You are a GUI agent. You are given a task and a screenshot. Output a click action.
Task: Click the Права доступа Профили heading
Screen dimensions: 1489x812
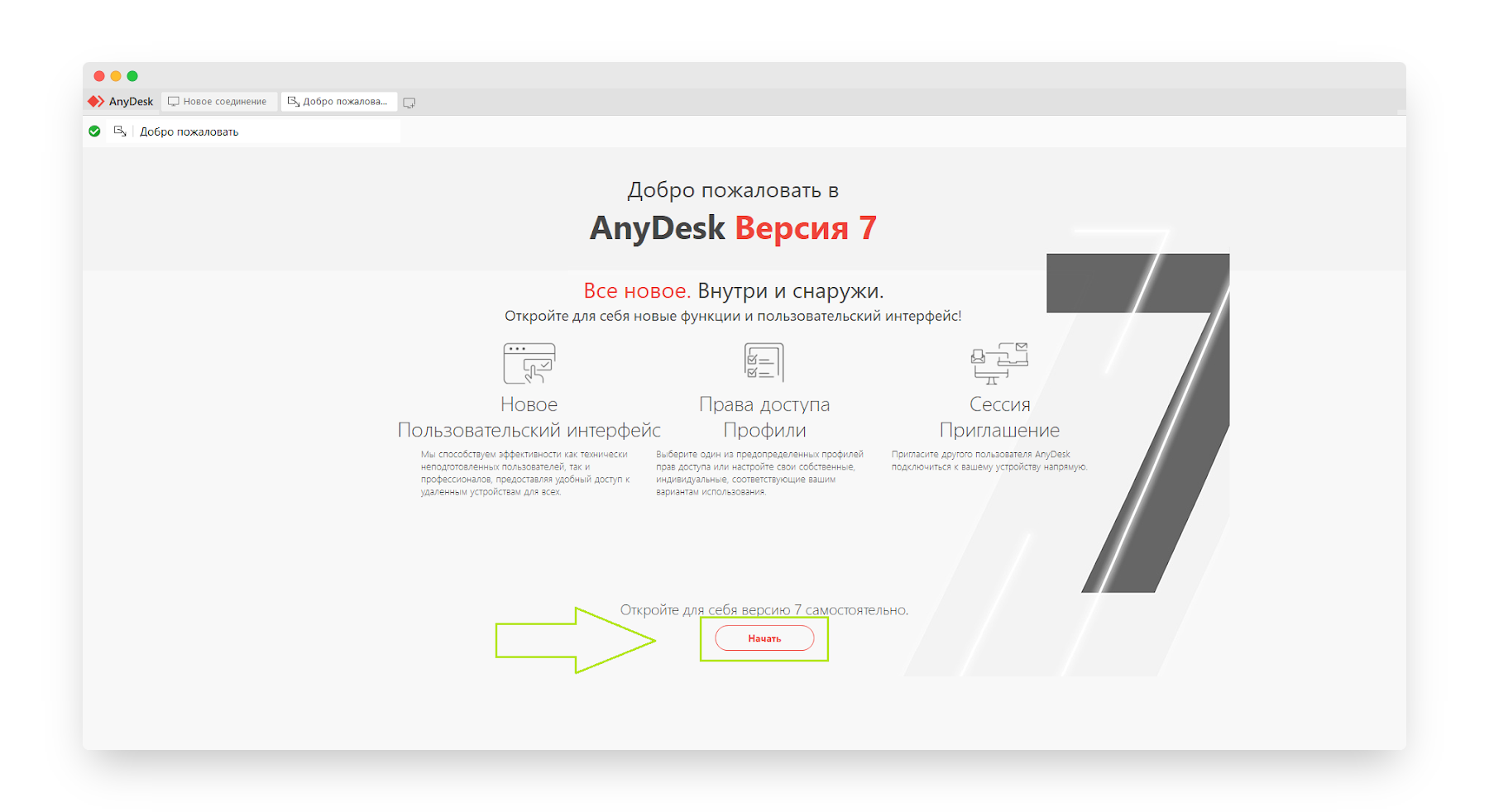coord(764,417)
